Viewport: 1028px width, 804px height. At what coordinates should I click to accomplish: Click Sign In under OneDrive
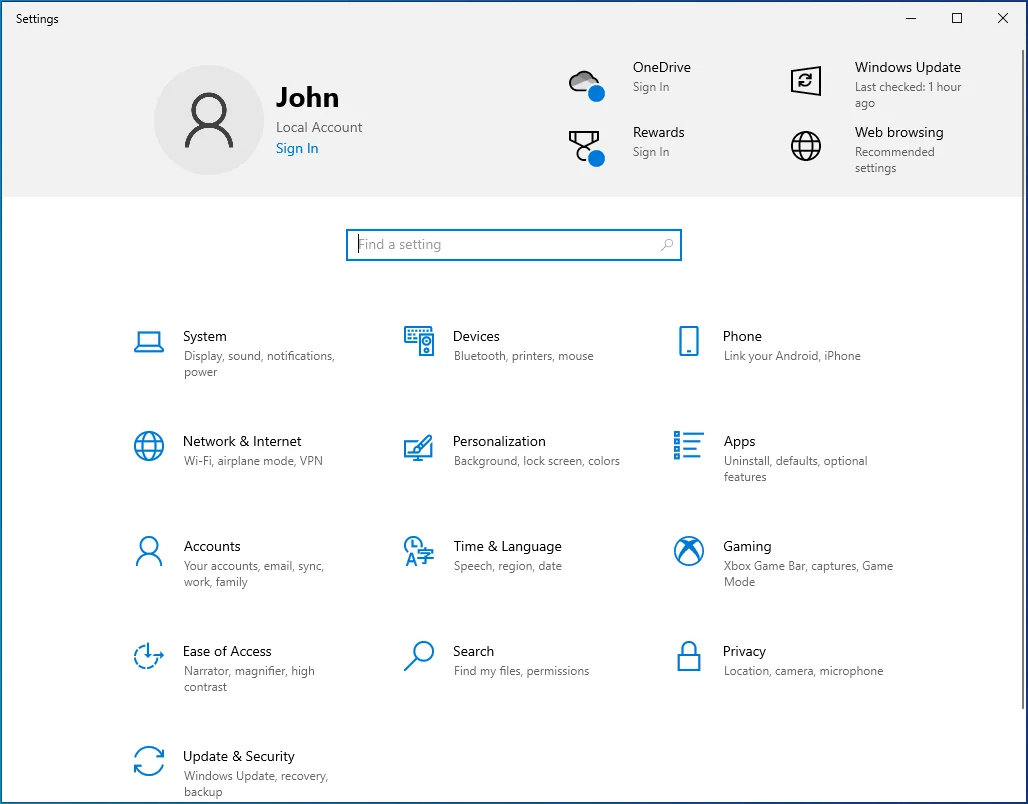point(651,87)
